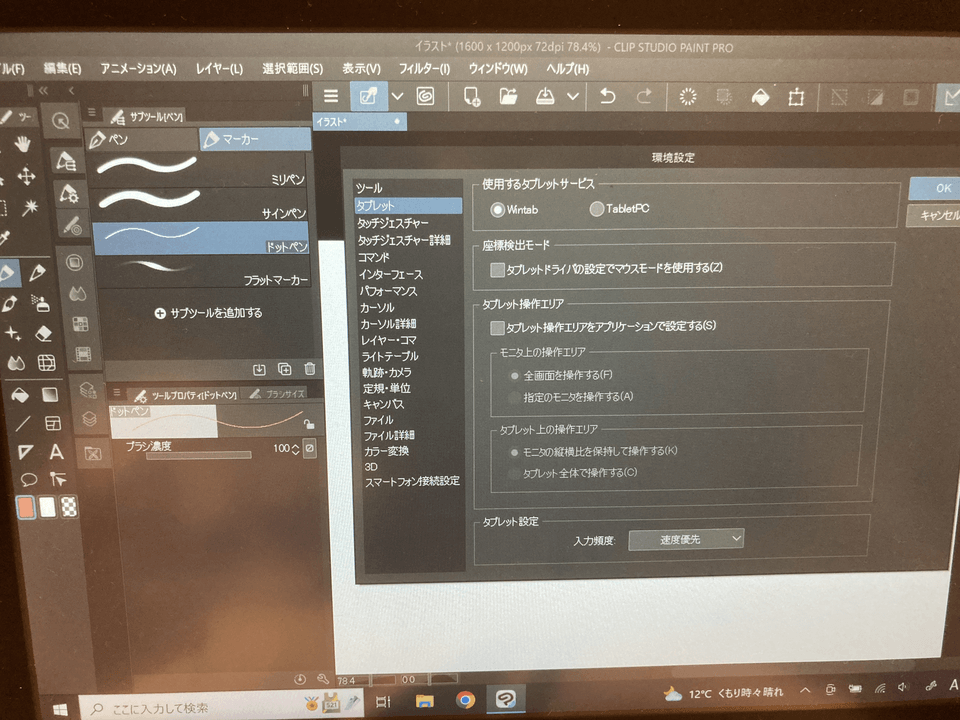960x720 pixels.
Task: Toggle the lock icon on brush preview
Action: coord(309,423)
